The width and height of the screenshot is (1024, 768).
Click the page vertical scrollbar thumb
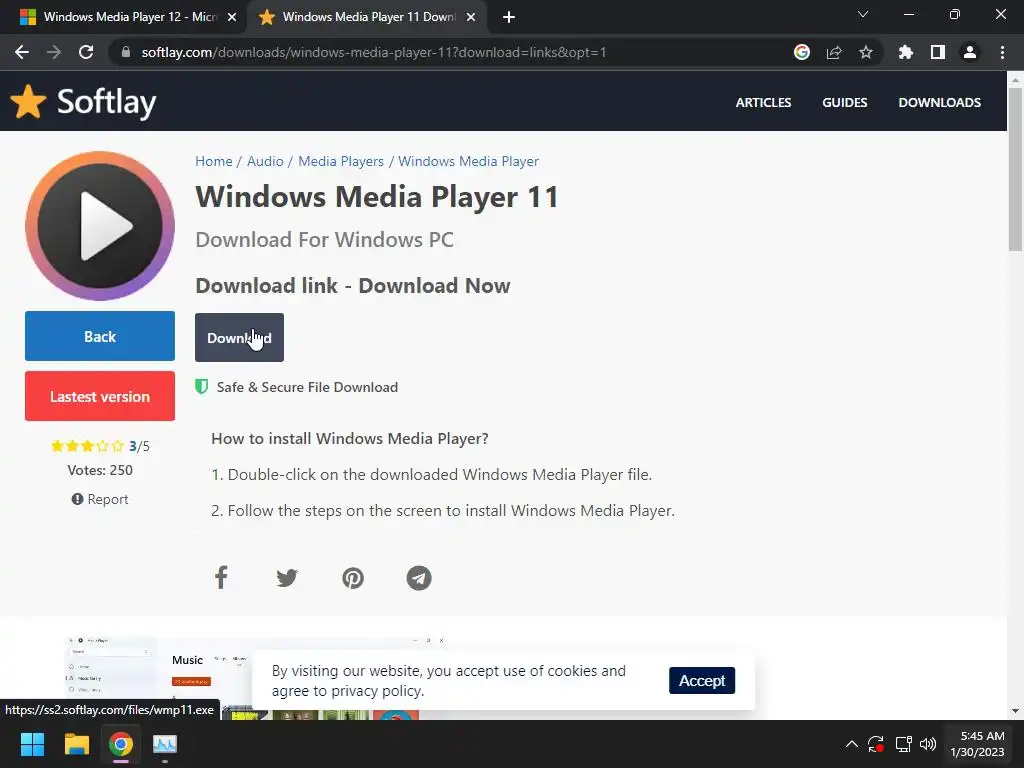pos(1015,168)
